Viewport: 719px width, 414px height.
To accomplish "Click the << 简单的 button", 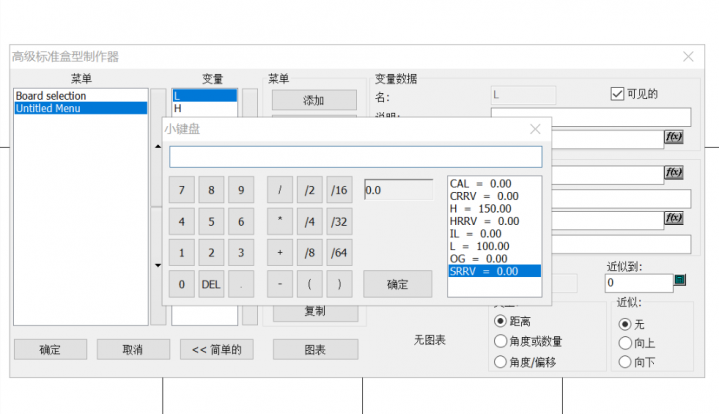I will (216, 350).
